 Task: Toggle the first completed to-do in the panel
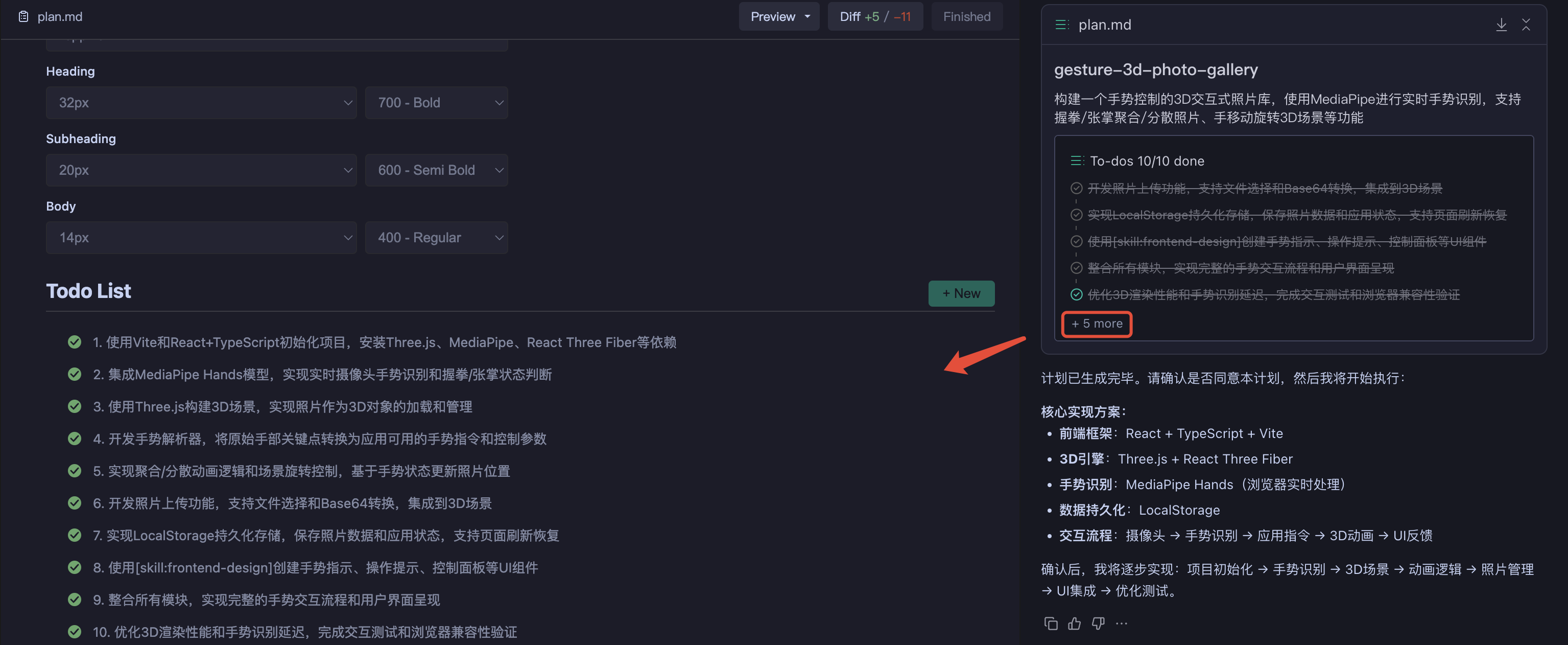point(1076,188)
